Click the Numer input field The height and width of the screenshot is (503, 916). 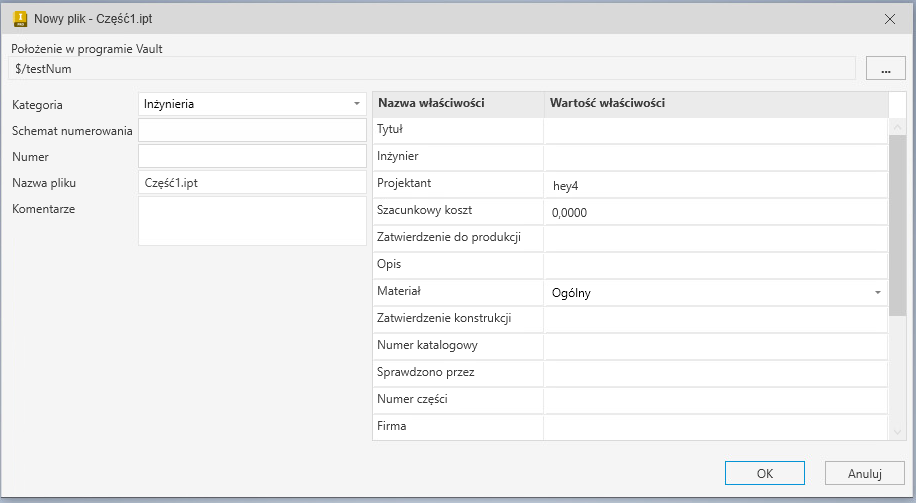[253, 157]
